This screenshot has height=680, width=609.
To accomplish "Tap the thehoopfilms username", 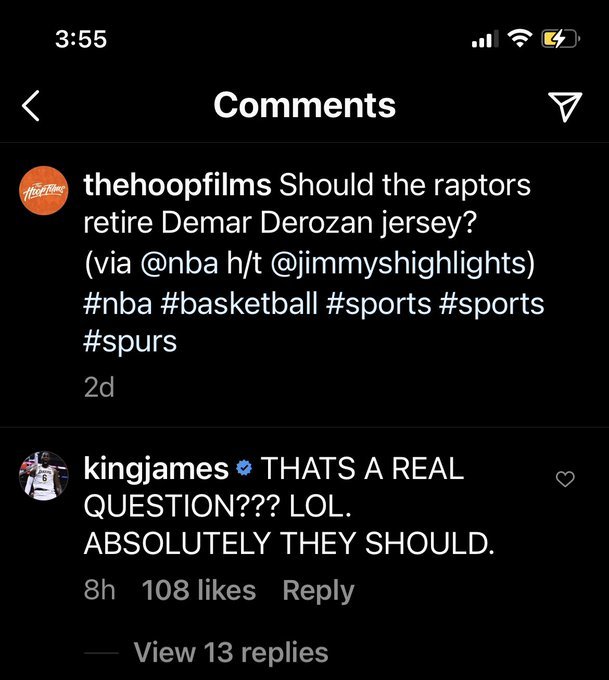I will [x=176, y=185].
